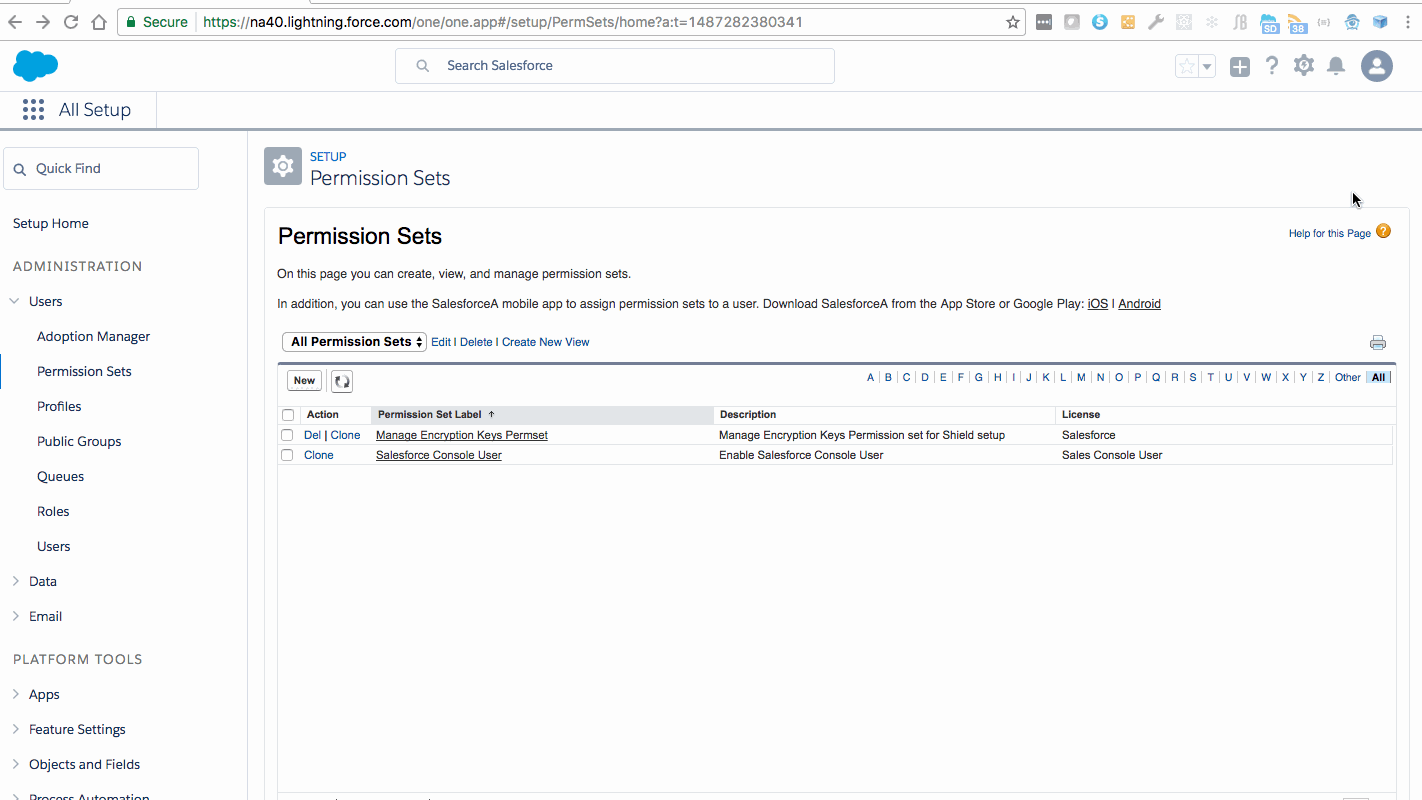Open the user profile avatar

click(x=1377, y=66)
